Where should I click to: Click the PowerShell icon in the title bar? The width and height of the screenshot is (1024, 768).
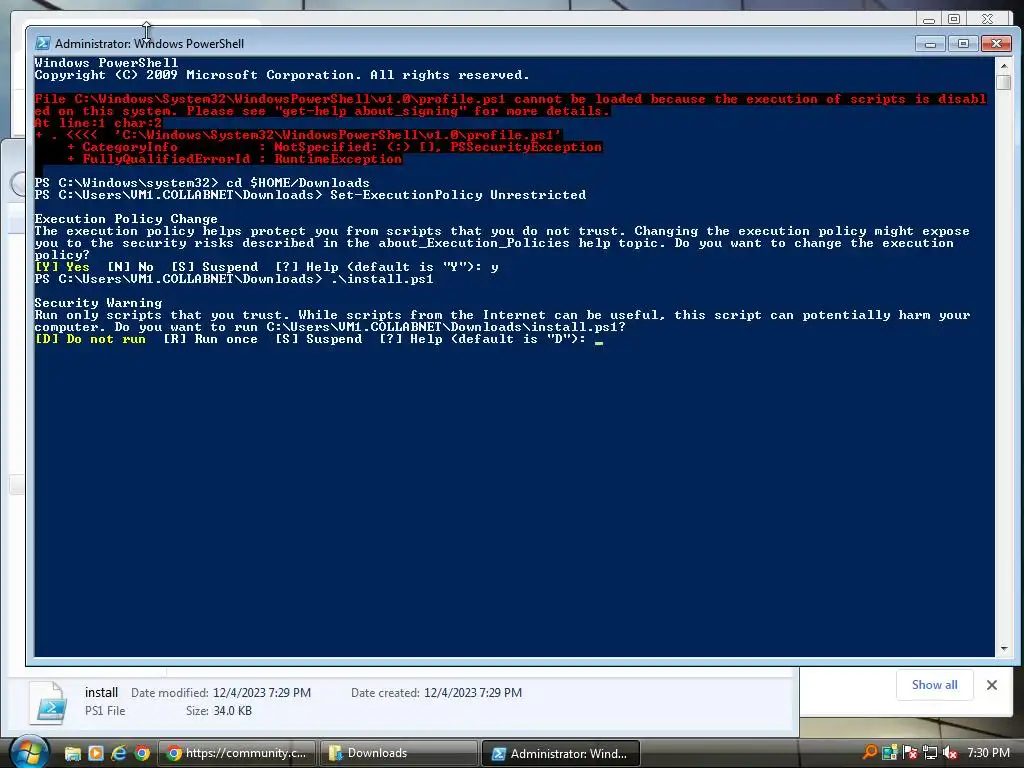(43, 43)
